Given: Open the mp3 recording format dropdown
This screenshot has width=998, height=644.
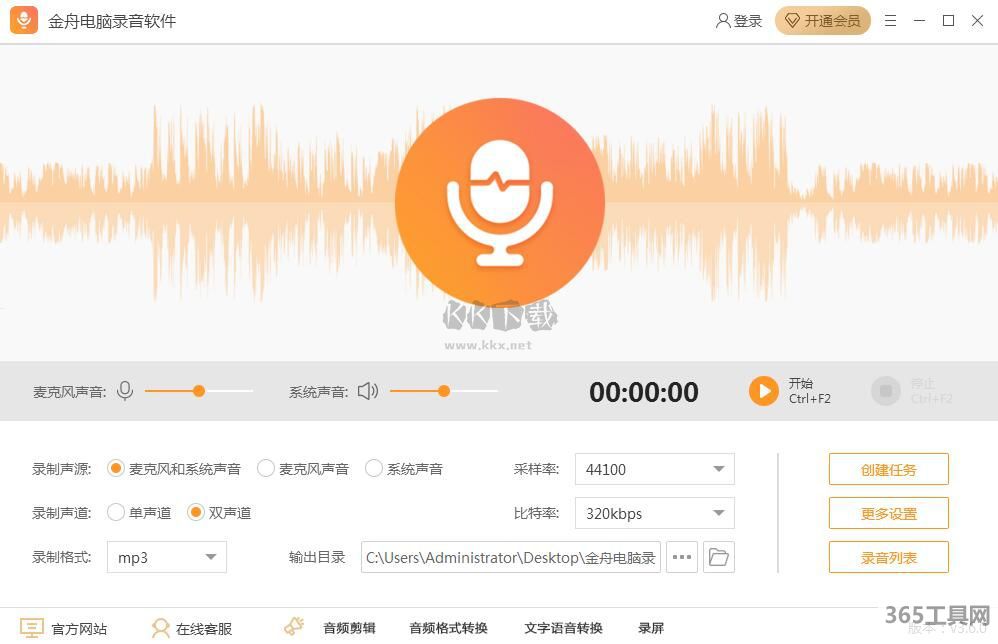Looking at the screenshot, I should [x=210, y=557].
